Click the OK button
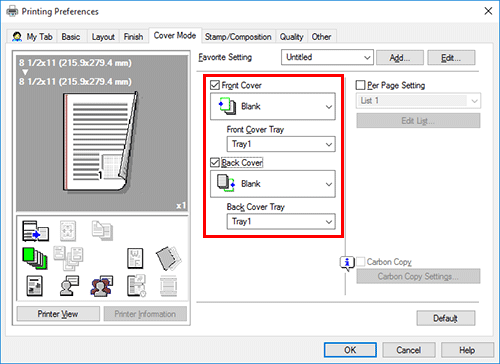500x364 pixels. [x=350, y=350]
